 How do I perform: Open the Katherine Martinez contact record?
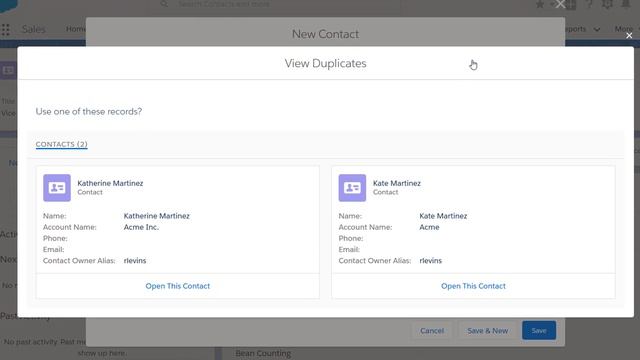pos(178,286)
